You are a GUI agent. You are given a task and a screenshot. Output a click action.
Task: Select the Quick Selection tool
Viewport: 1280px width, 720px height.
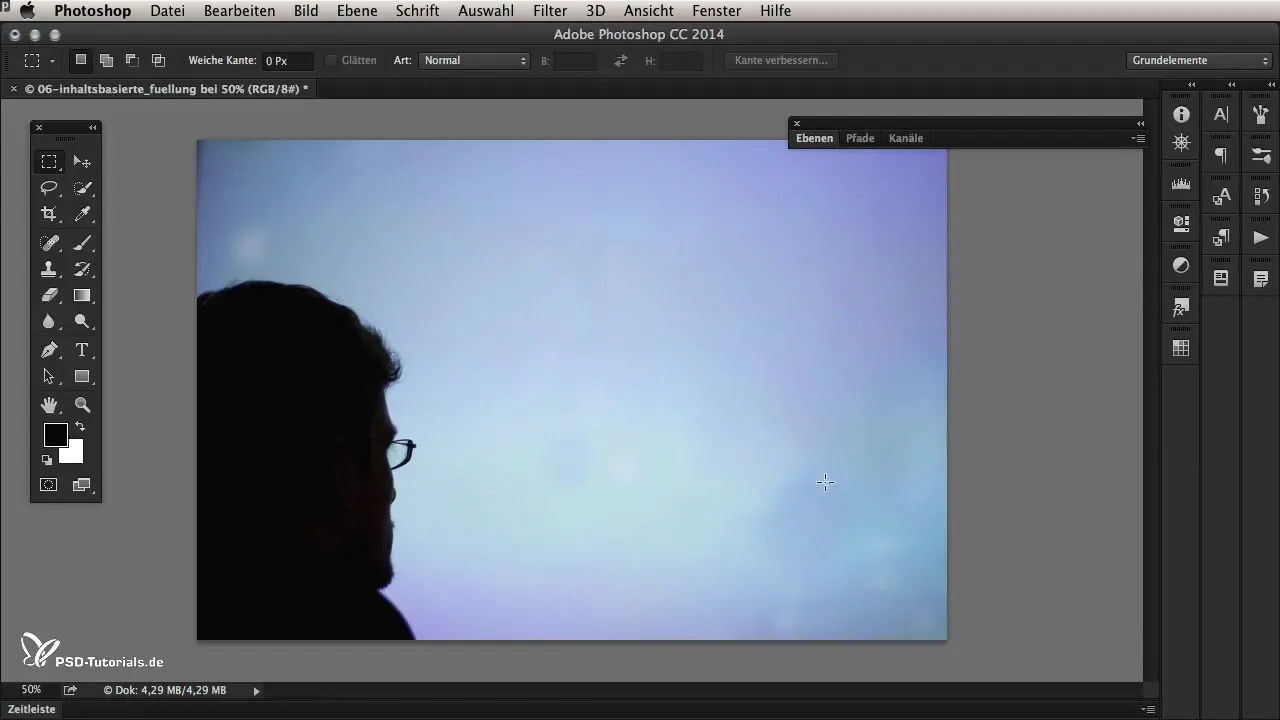82,188
